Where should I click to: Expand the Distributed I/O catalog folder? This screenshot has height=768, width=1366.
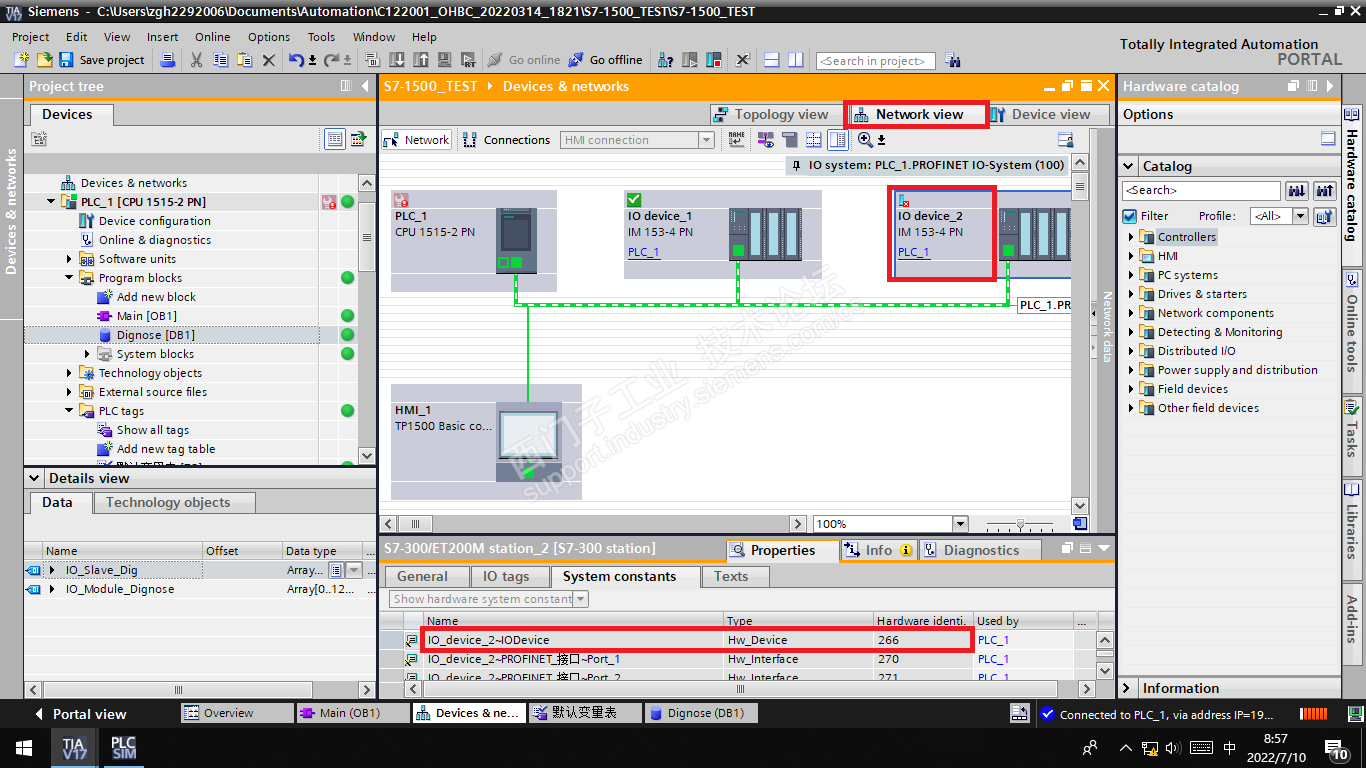click(x=1132, y=351)
